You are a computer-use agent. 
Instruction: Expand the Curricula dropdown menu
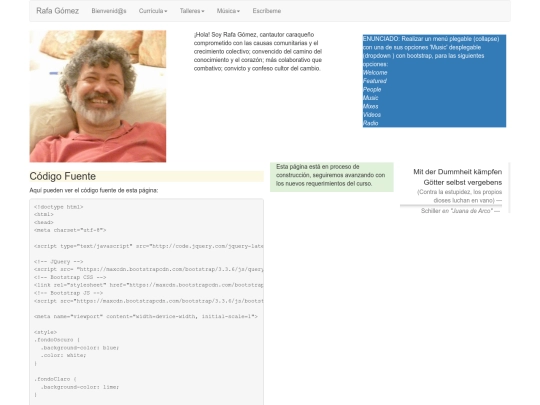[x=153, y=11]
